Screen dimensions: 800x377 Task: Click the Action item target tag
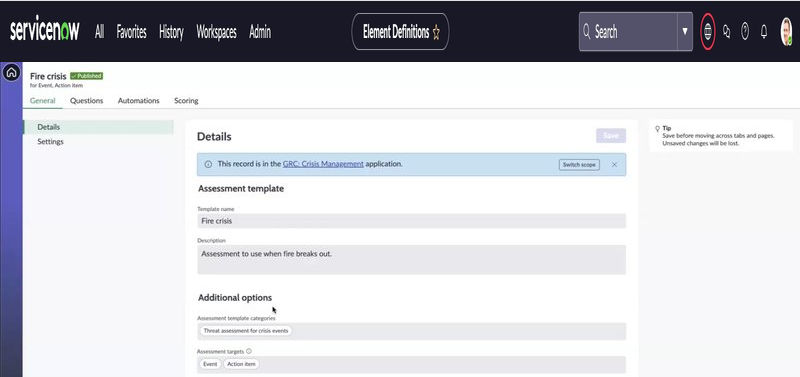click(241, 364)
